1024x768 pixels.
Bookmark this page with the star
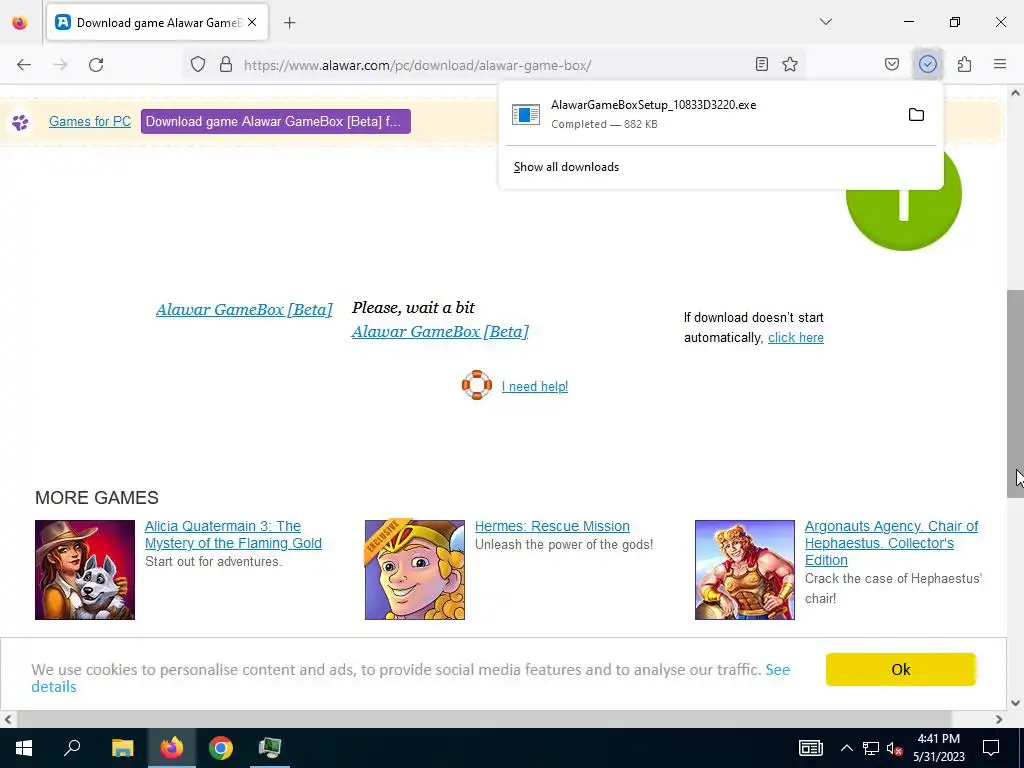point(790,64)
